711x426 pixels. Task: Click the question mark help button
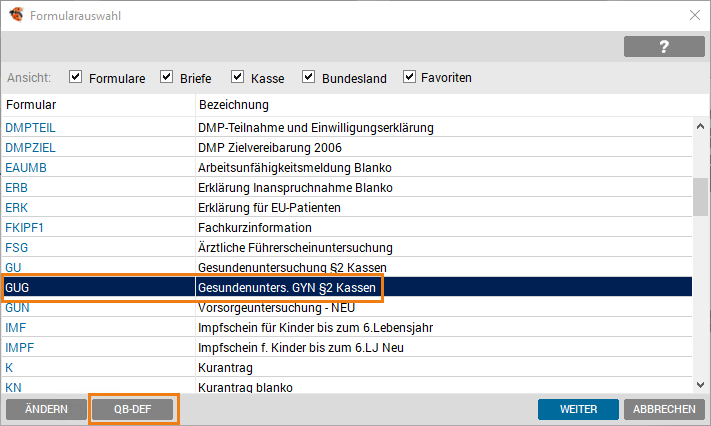[x=664, y=47]
